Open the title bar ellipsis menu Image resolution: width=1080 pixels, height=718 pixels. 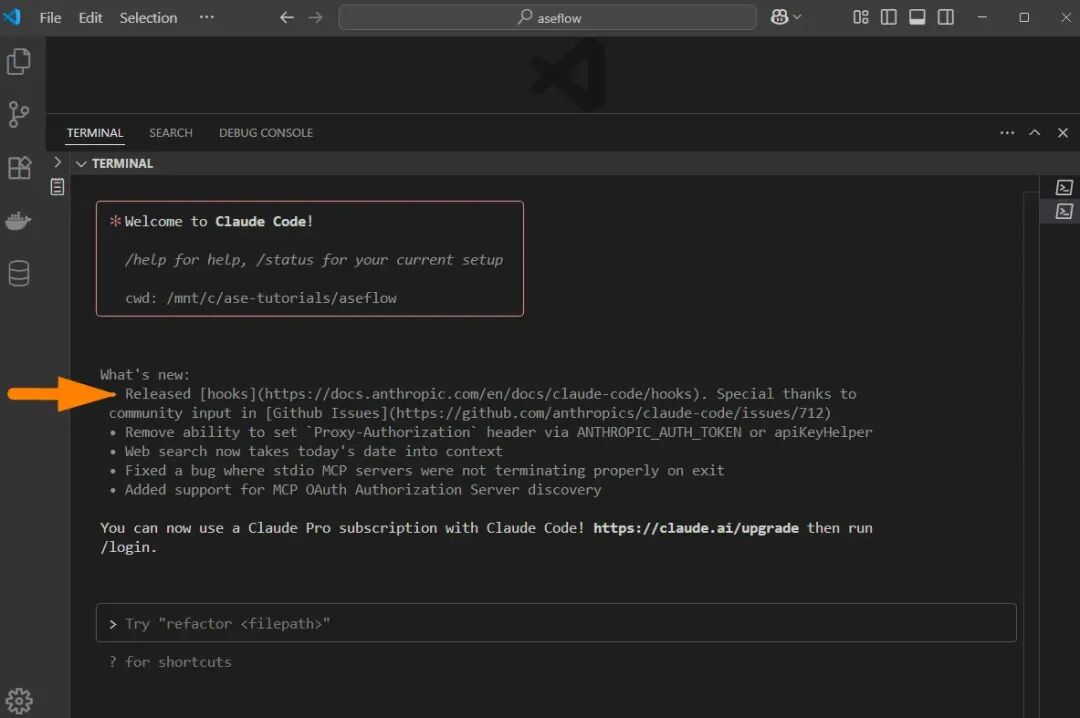point(207,17)
